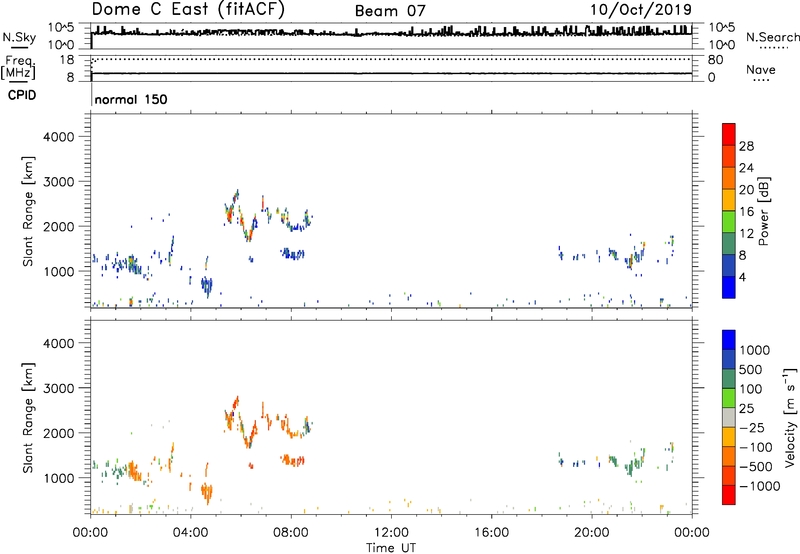
Task: Click the "Nave" legend label
Action: click(761, 69)
